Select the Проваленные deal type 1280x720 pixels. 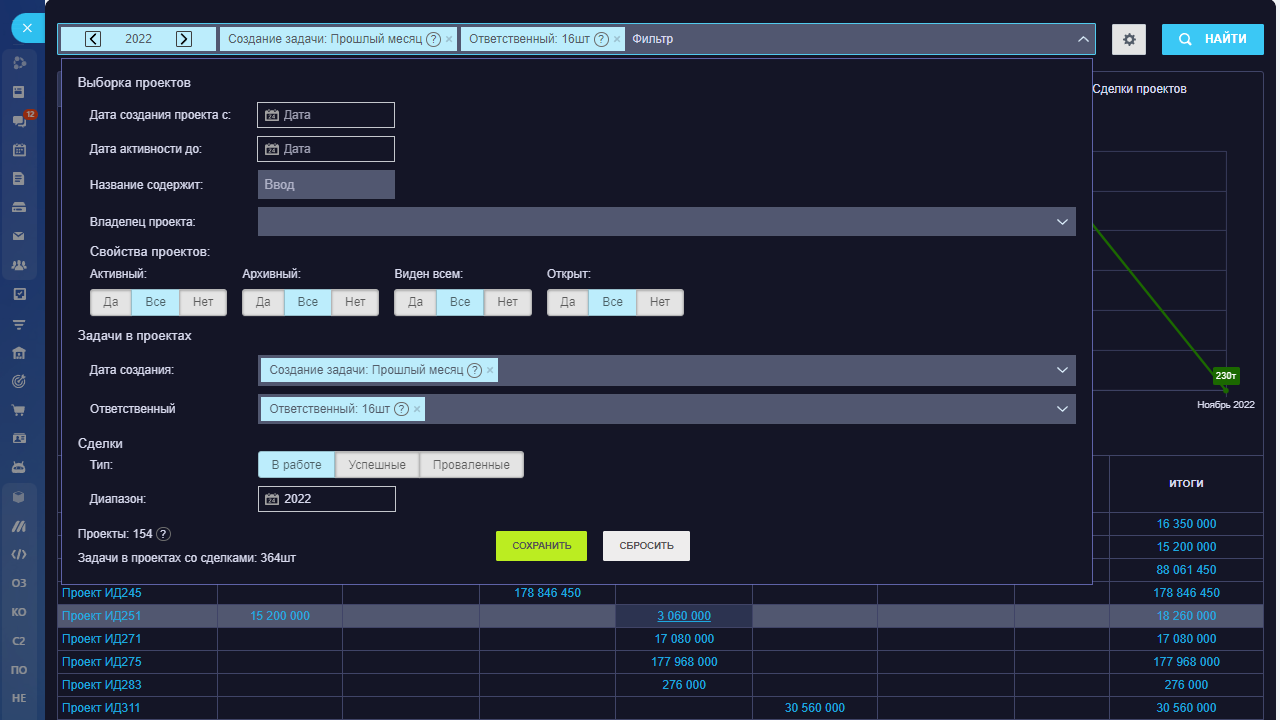coord(471,465)
